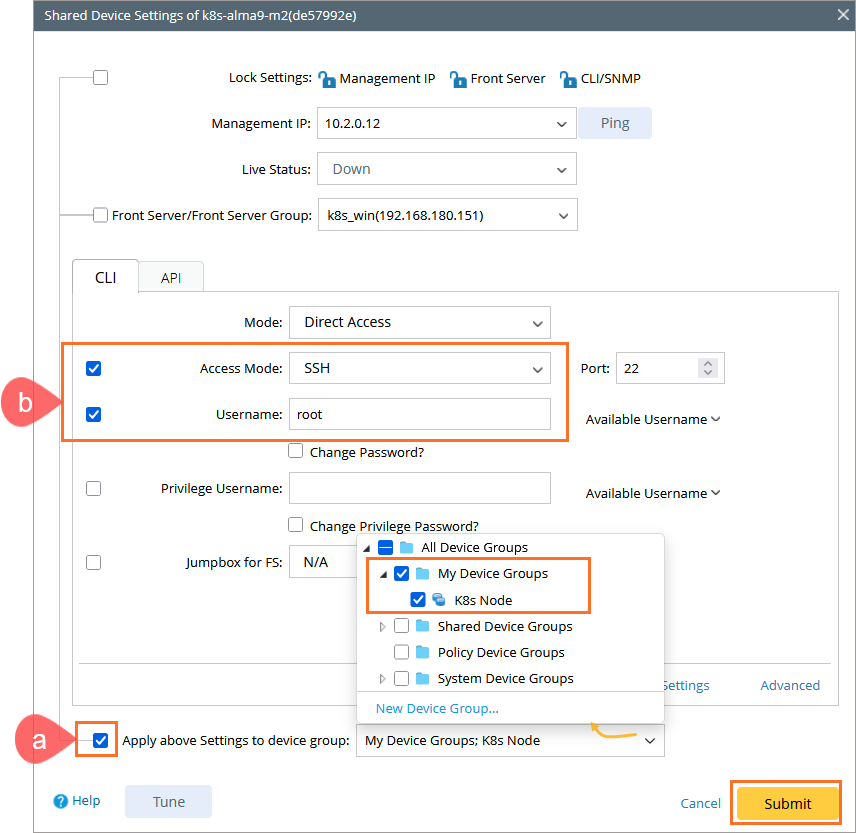Click into the Username text field
The image size is (856, 833).
pos(420,414)
